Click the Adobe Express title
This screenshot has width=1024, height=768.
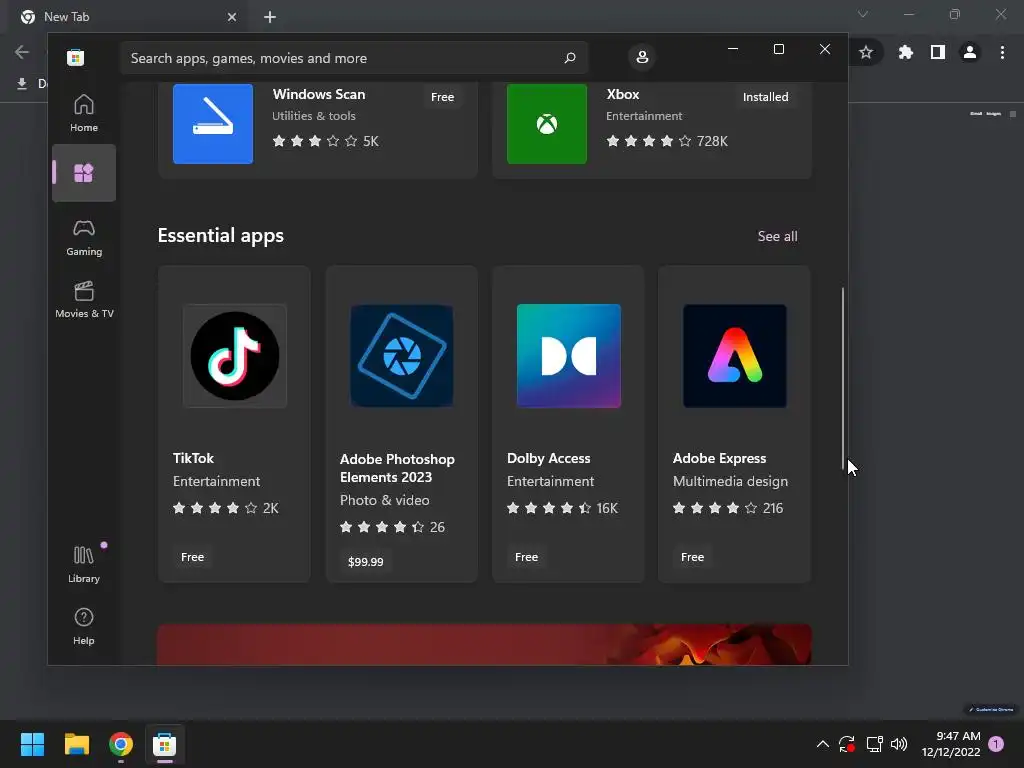(x=720, y=458)
